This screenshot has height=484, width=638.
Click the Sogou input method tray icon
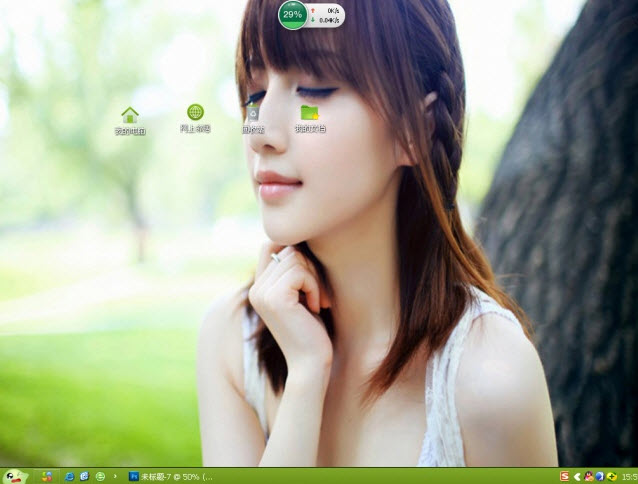(x=564, y=476)
